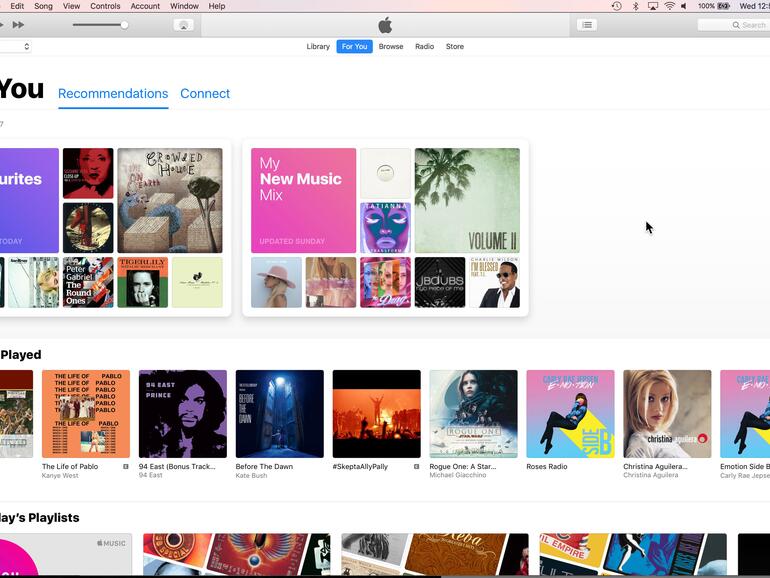The width and height of the screenshot is (770, 578).
Task: Open the View menu
Action: (71, 6)
